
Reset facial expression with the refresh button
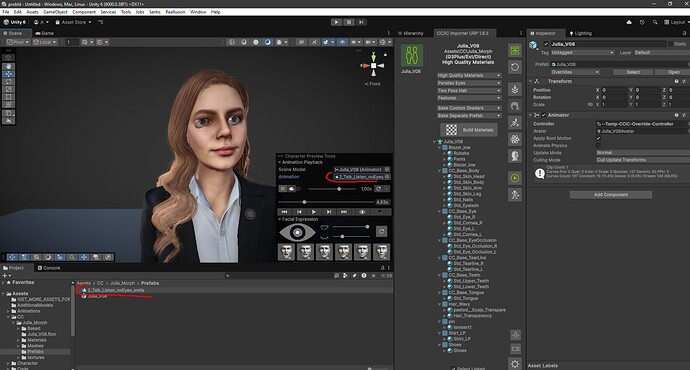pos(381,231)
